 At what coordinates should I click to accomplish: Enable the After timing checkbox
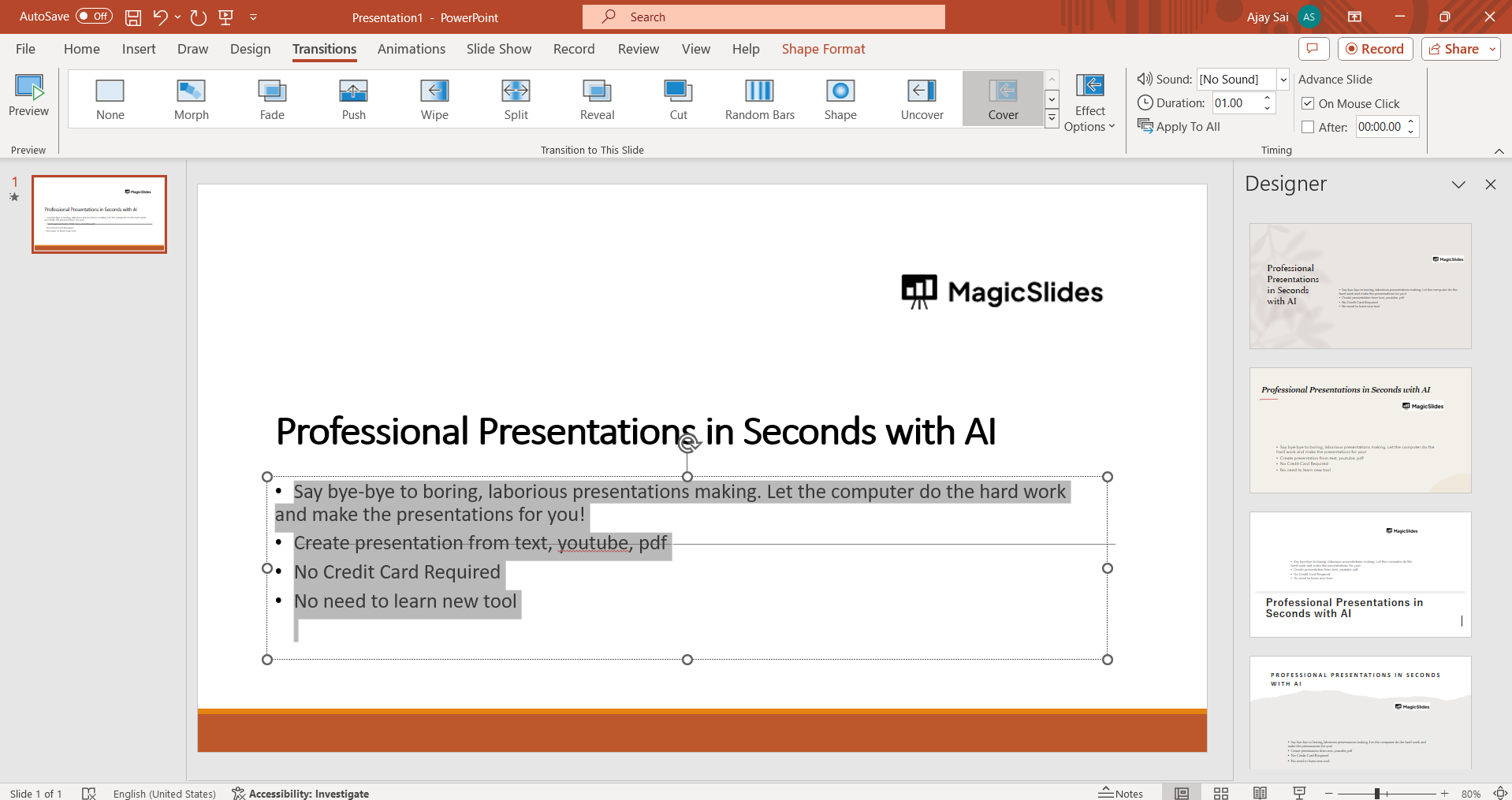click(1308, 127)
